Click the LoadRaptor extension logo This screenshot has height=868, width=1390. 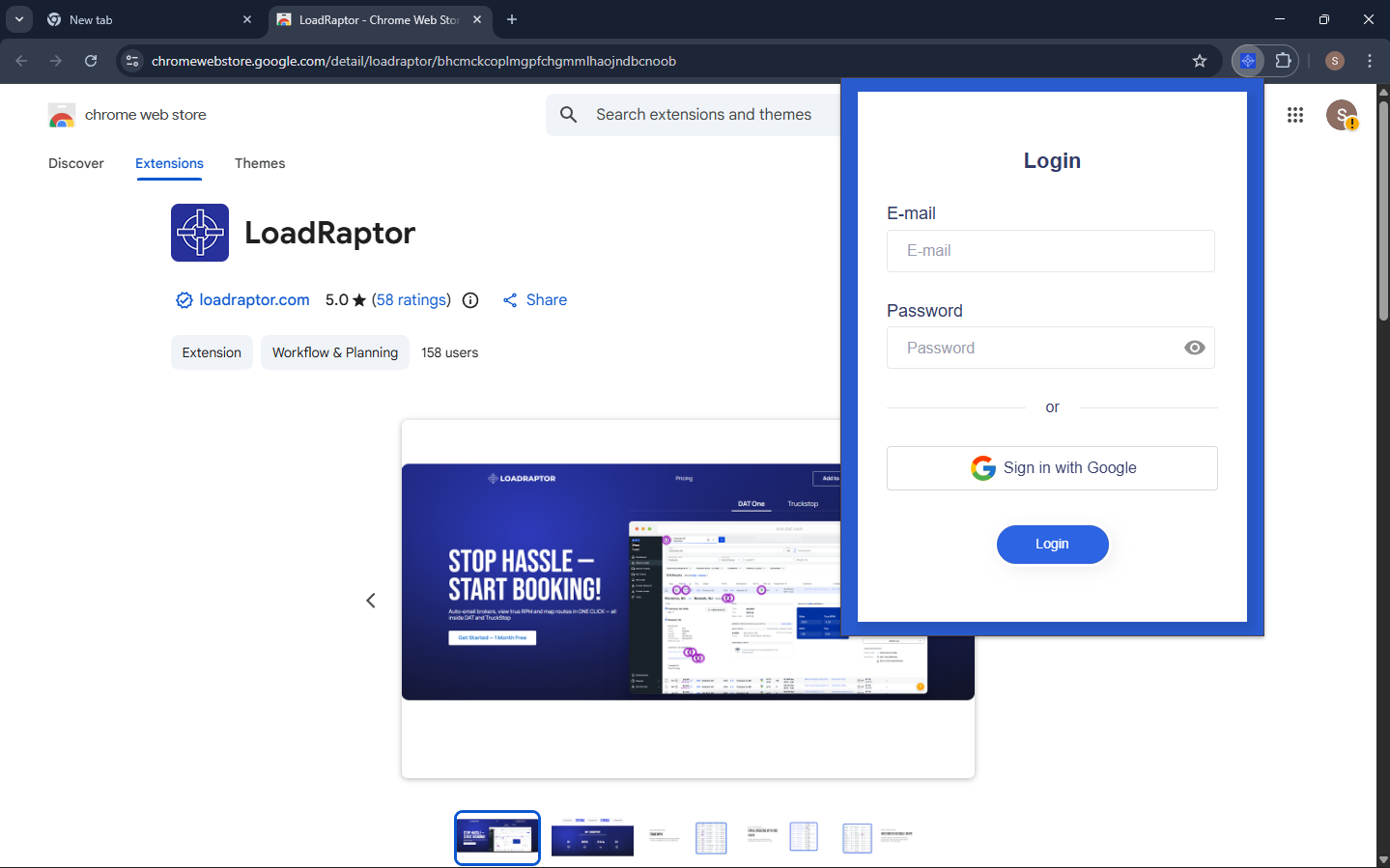pyautogui.click(x=200, y=233)
